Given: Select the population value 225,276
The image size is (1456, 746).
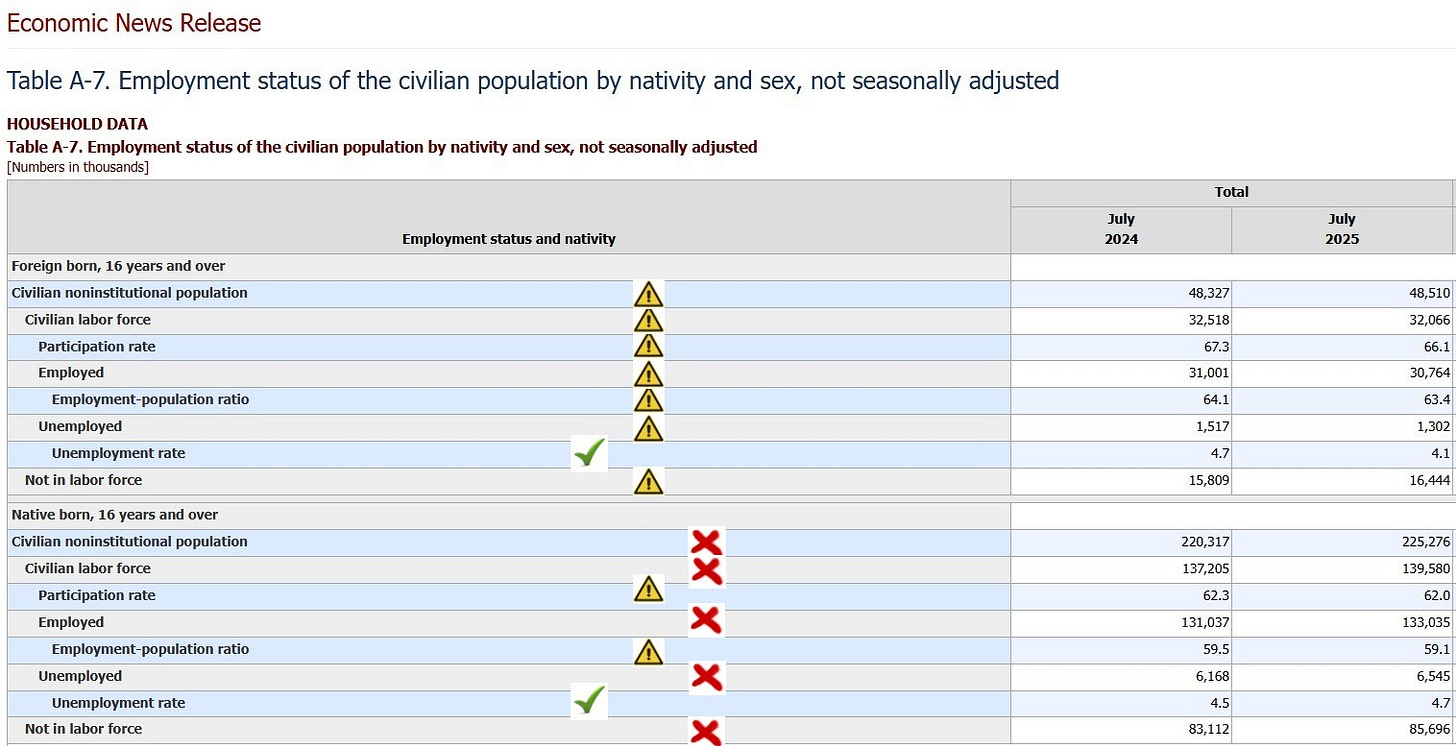Looking at the screenshot, I should pos(1425,542).
